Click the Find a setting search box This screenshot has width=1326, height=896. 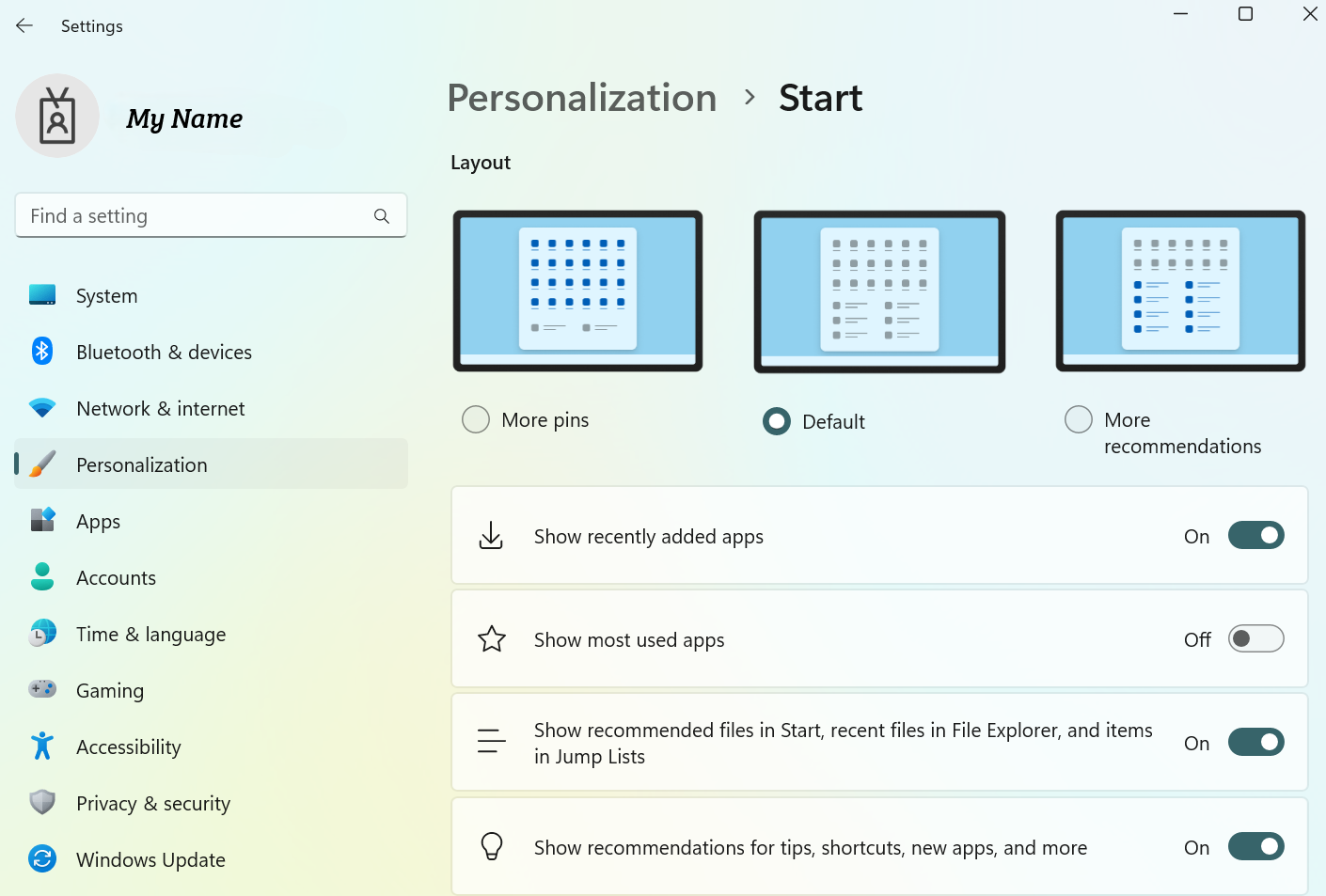tap(197, 216)
